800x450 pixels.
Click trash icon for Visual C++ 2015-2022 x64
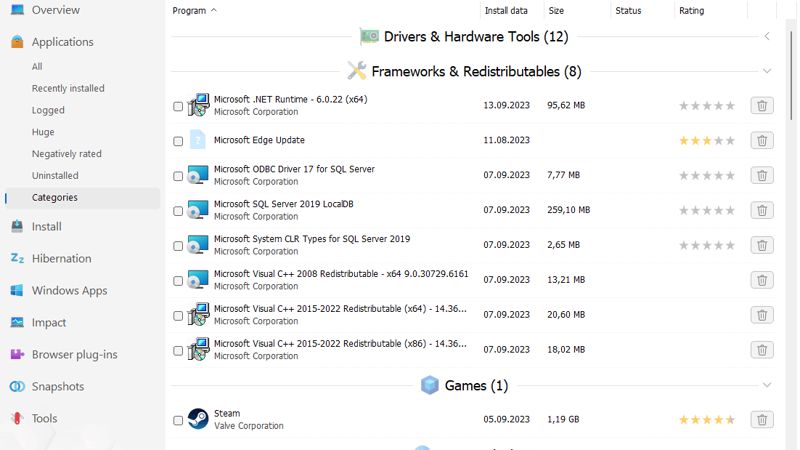point(762,315)
